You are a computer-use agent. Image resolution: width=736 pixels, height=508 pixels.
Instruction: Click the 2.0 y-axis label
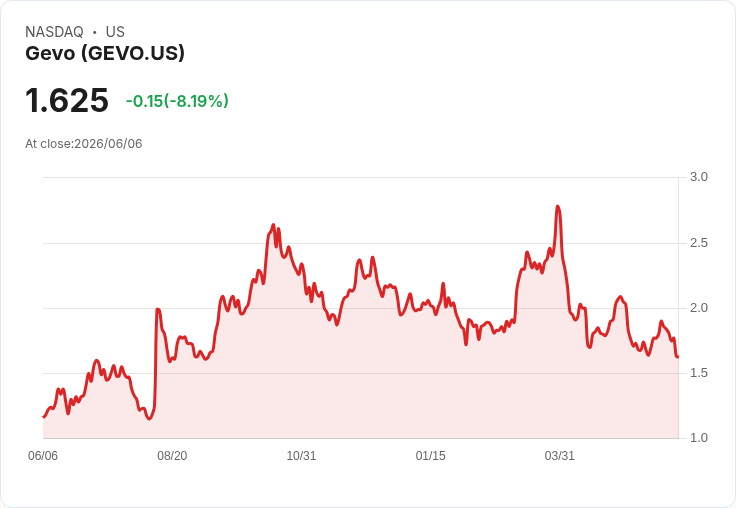point(698,308)
